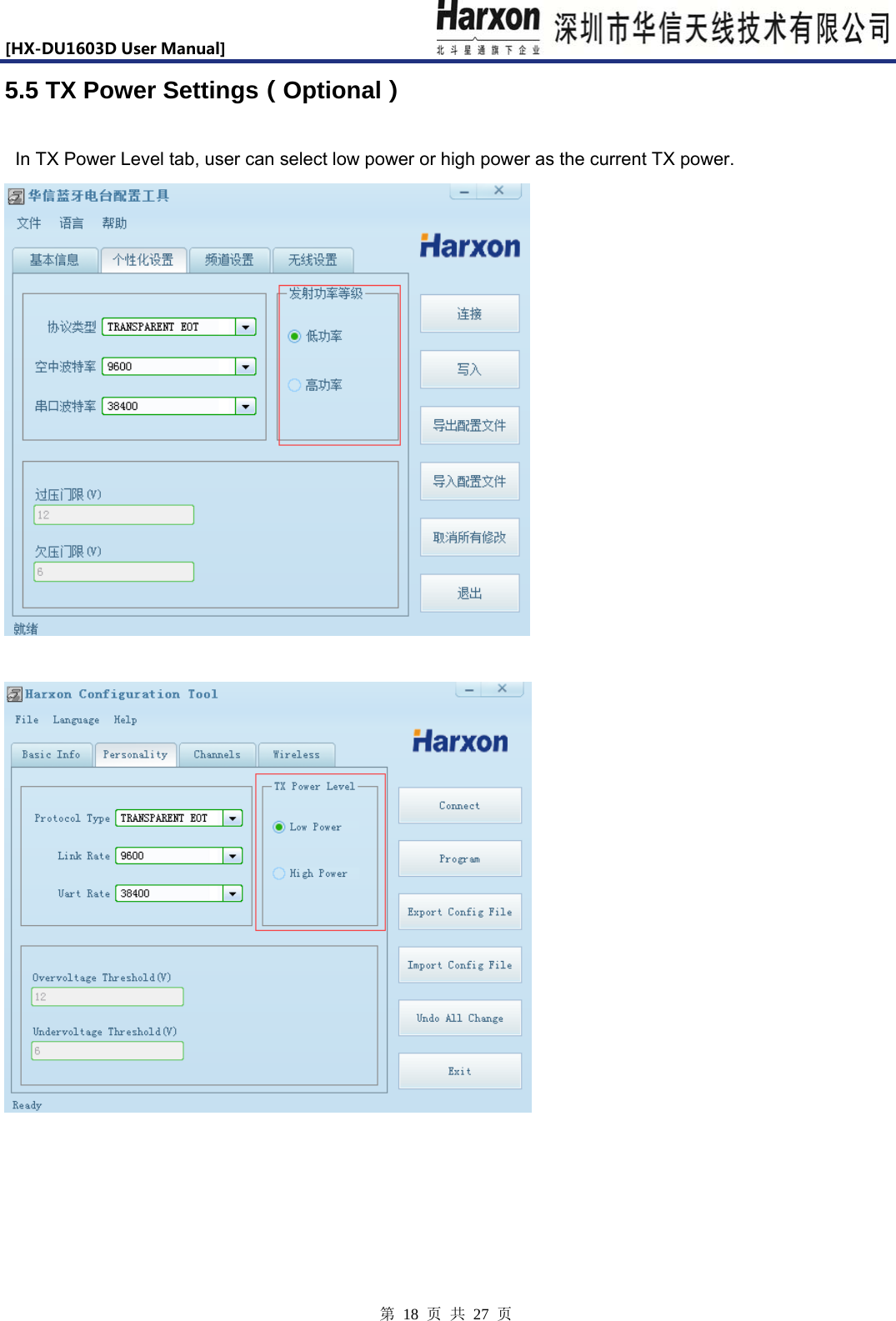Open the 语言 menu

(72, 223)
